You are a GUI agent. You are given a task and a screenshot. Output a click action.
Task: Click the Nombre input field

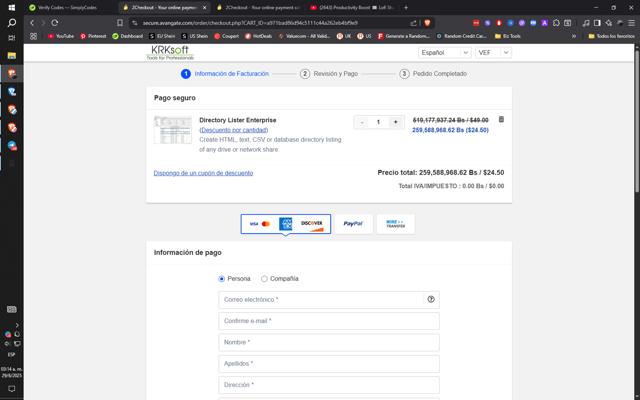(x=329, y=342)
